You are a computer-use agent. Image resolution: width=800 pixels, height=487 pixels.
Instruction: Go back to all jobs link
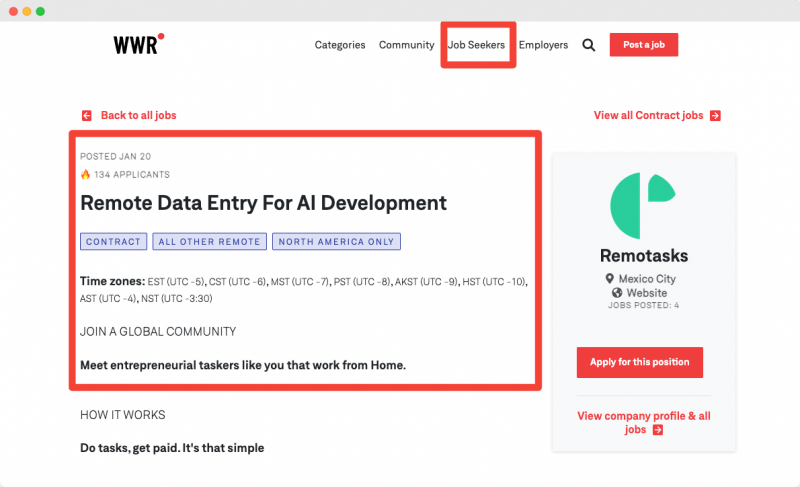[138, 115]
